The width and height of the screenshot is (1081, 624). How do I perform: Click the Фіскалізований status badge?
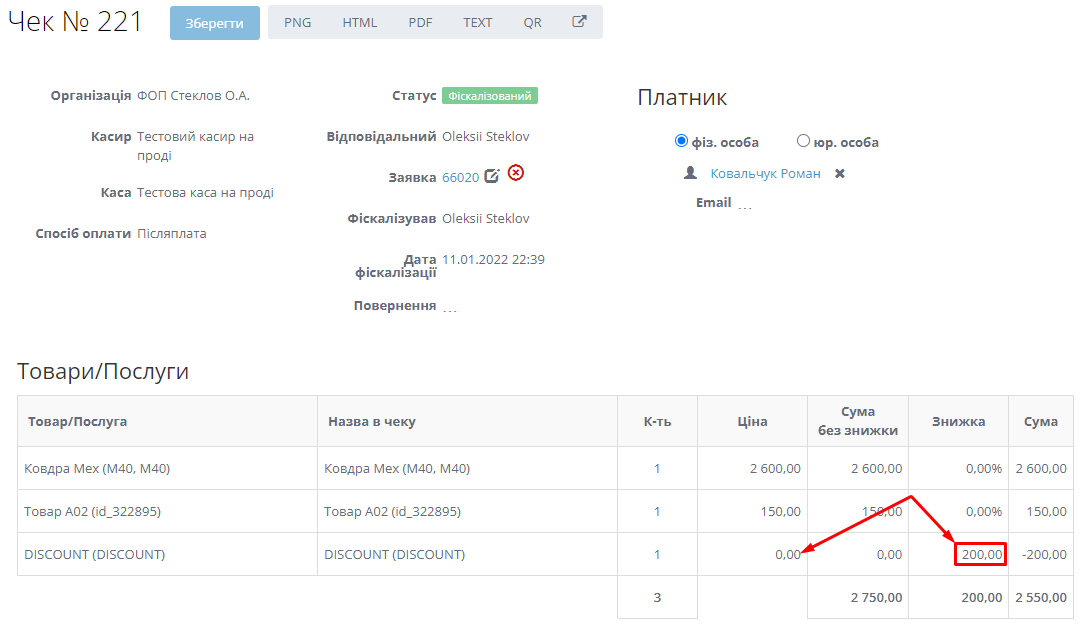point(490,96)
